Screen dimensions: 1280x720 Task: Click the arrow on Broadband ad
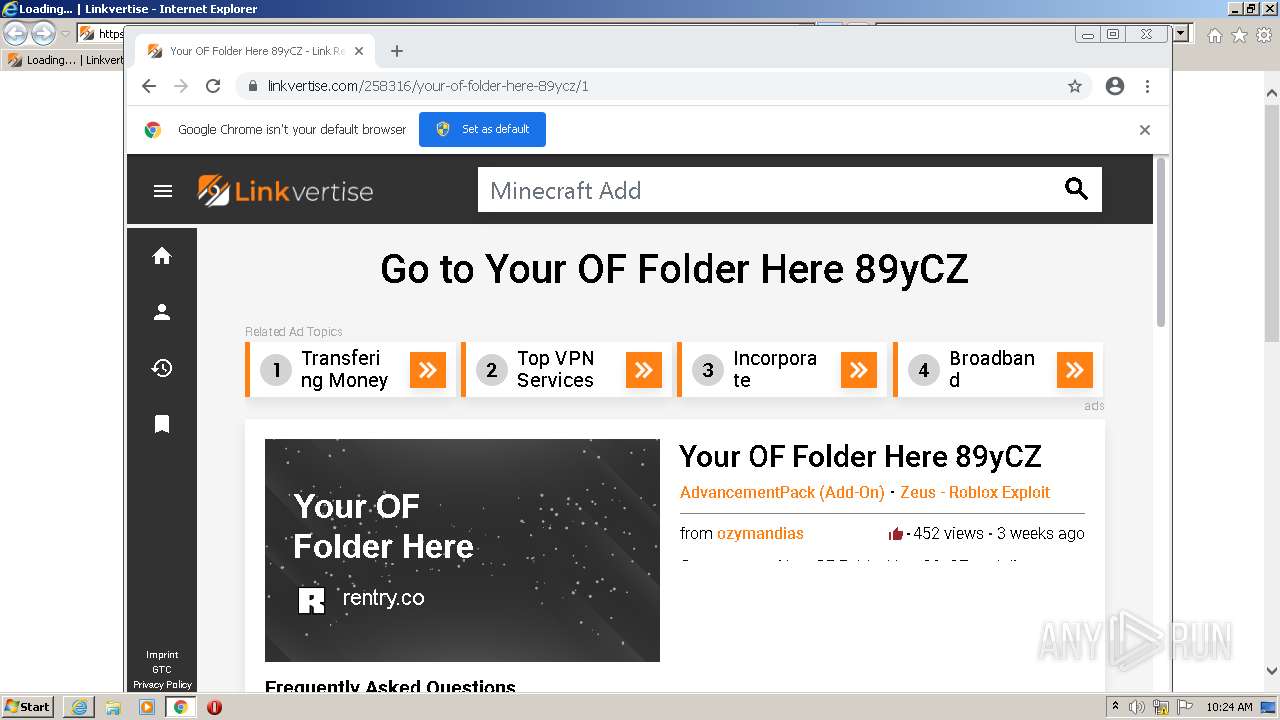(1075, 370)
